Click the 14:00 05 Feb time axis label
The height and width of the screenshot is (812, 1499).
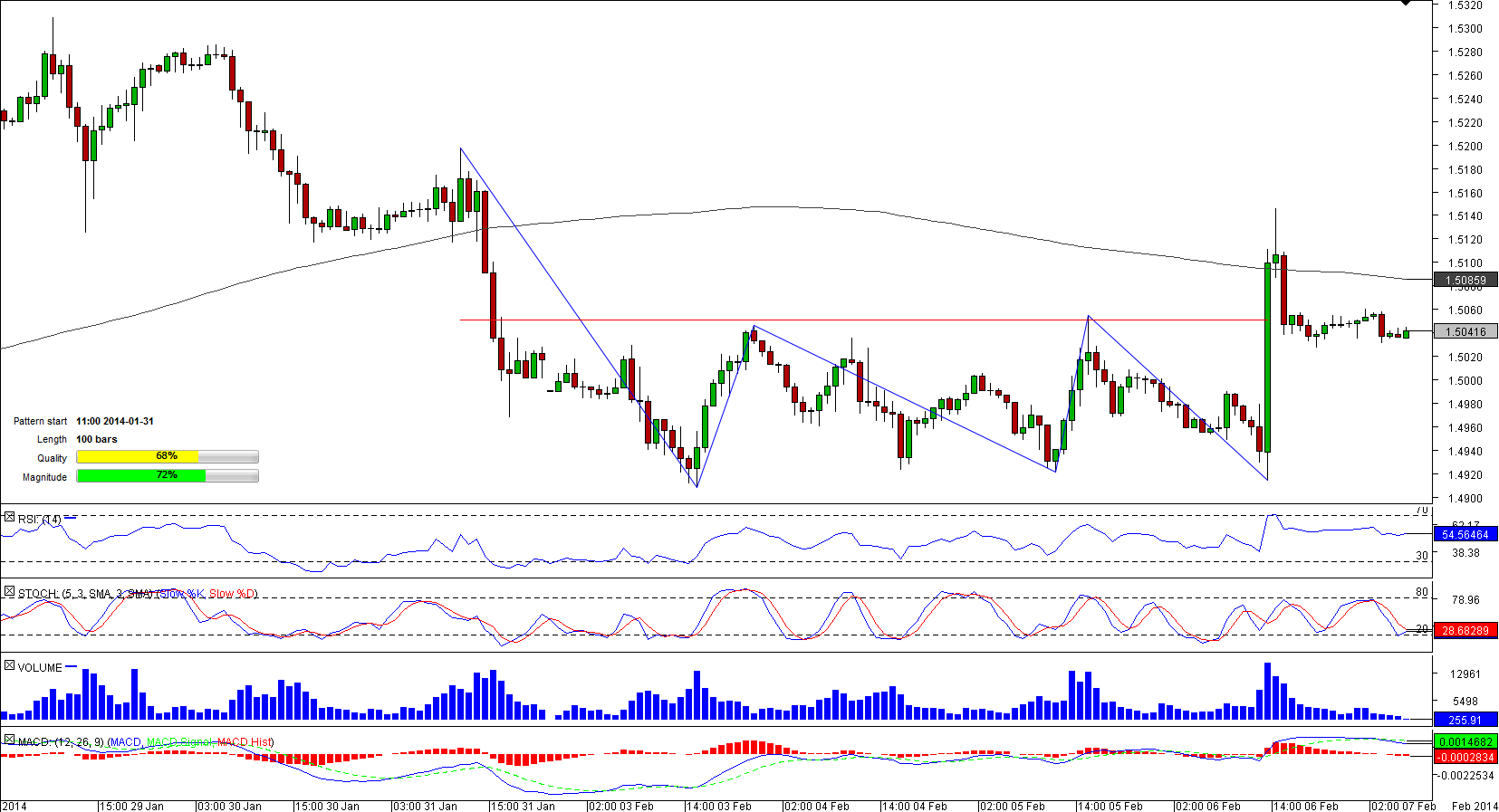tap(1110, 807)
